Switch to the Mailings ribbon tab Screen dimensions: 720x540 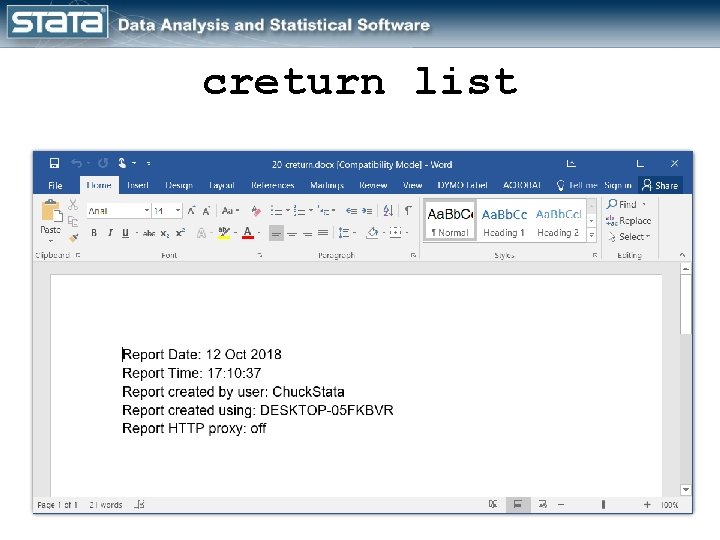(x=327, y=185)
